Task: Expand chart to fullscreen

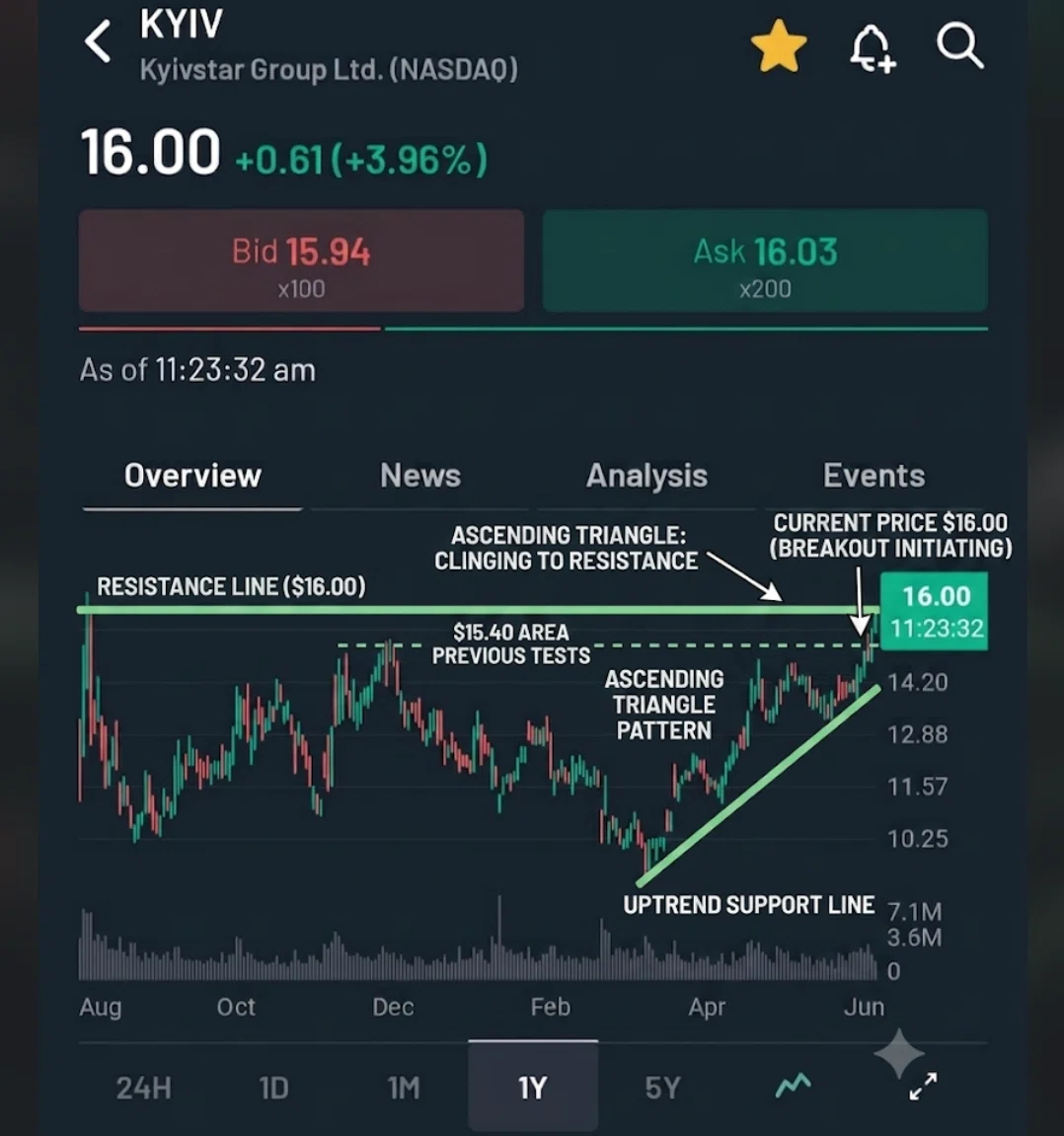Action: click(x=924, y=1086)
